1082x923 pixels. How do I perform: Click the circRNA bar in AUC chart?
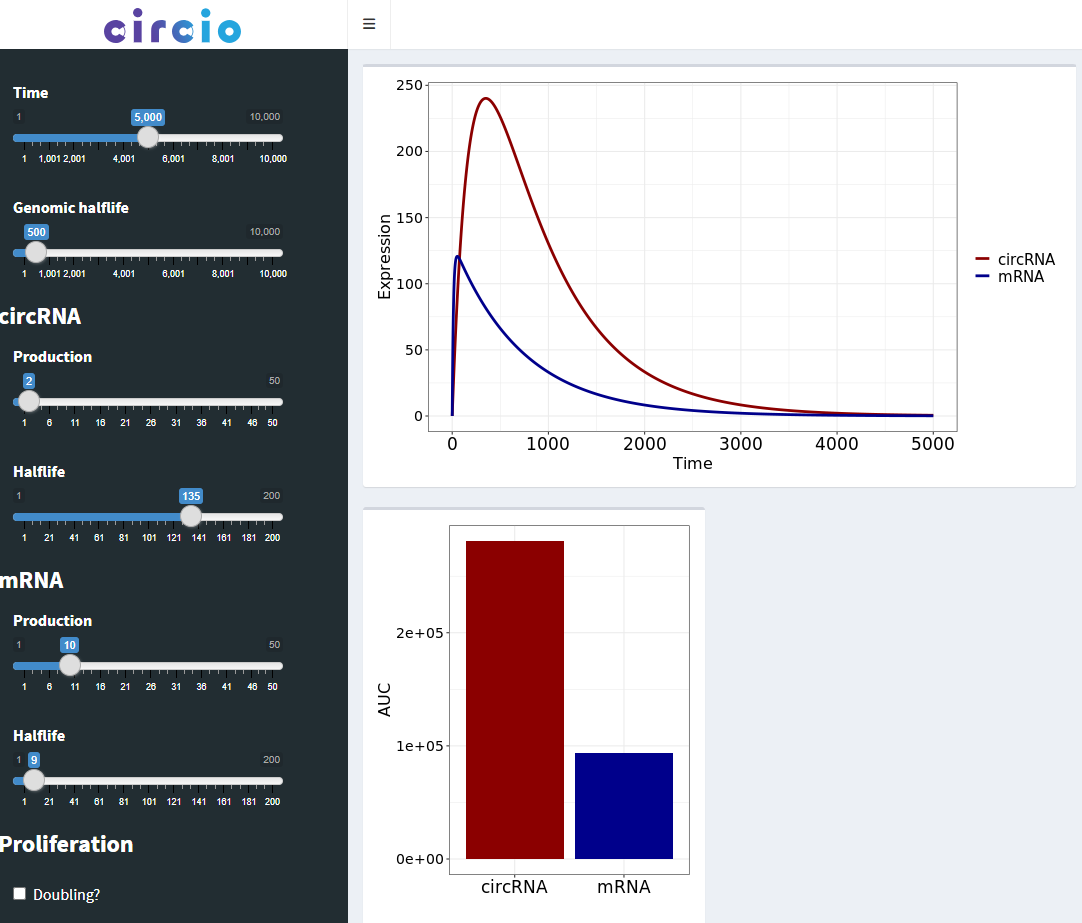click(514, 700)
